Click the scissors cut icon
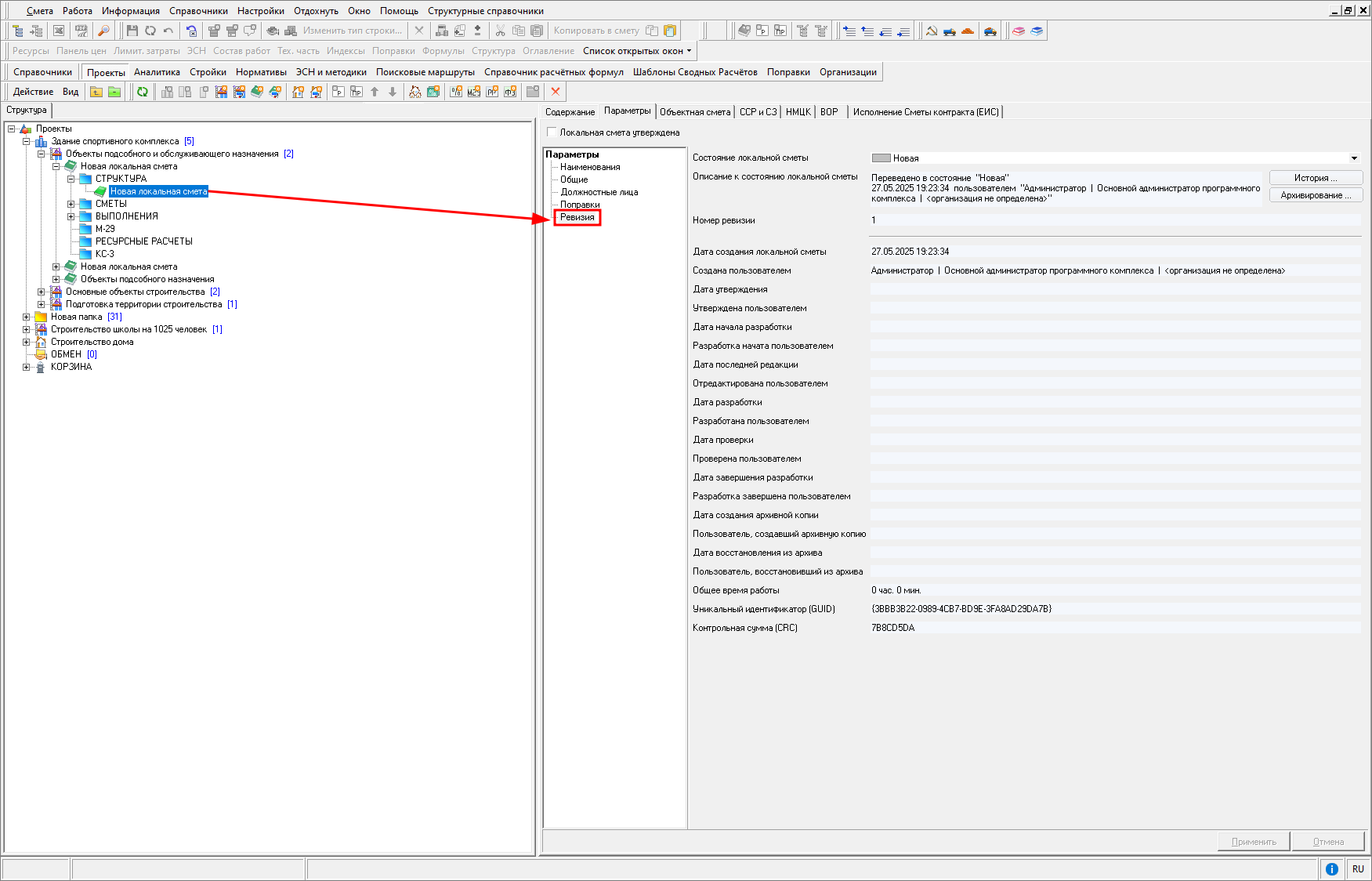The image size is (1372, 881). coord(500,31)
